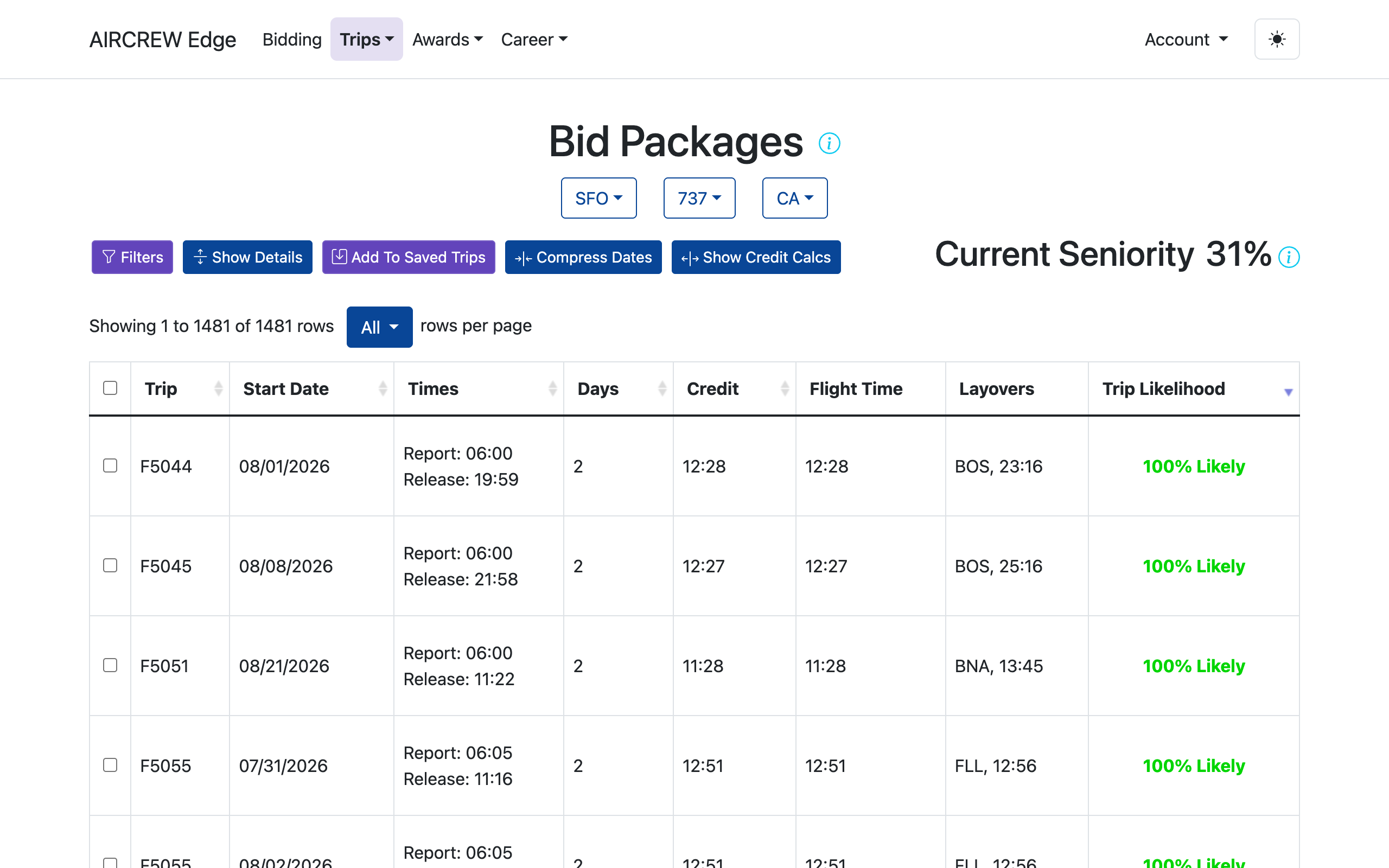Image resolution: width=1389 pixels, height=868 pixels.
Task: Click layover FLL, 12:56 for 07/31/2026 trip
Action: pos(995,766)
